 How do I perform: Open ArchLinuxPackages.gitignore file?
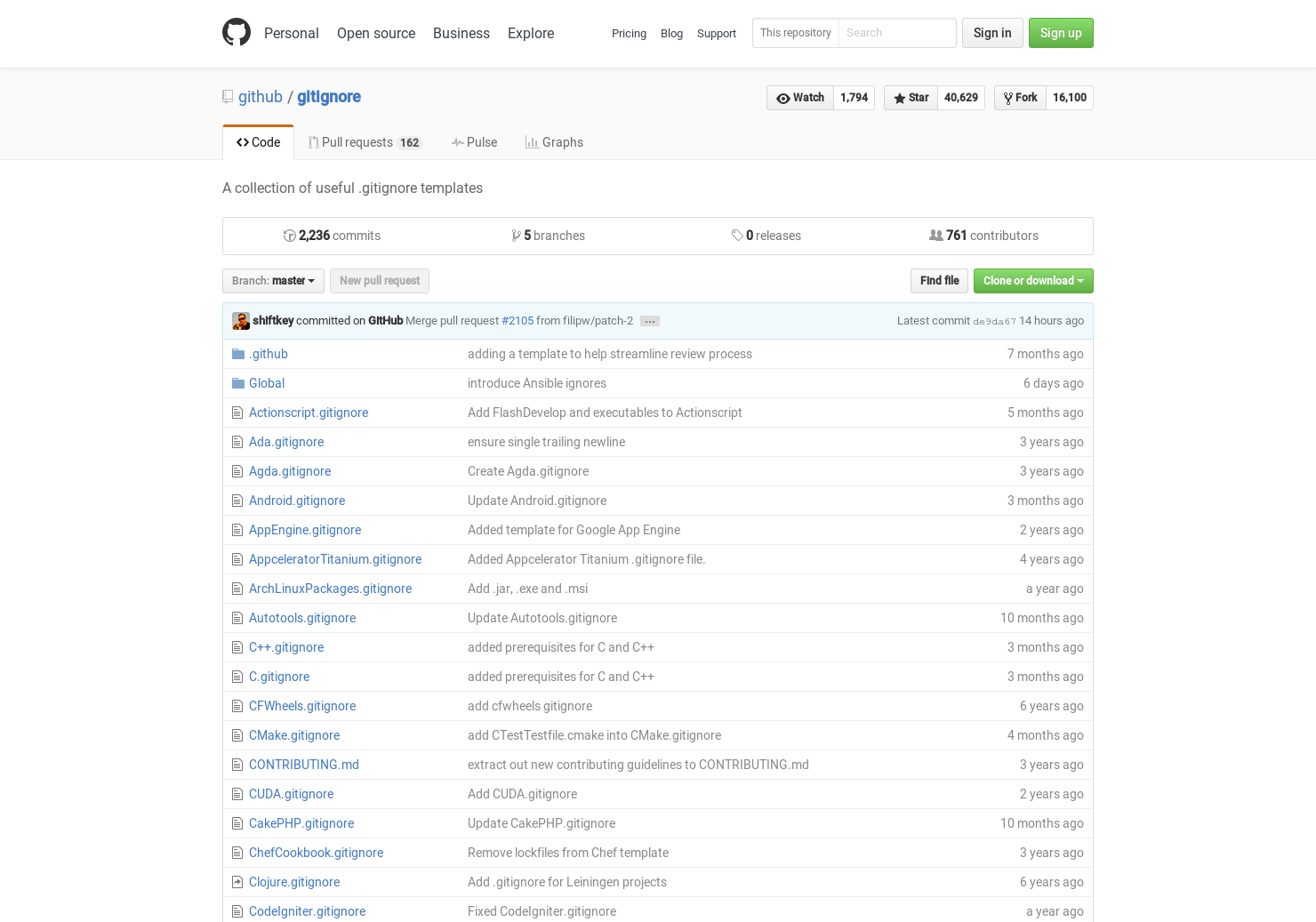(330, 589)
